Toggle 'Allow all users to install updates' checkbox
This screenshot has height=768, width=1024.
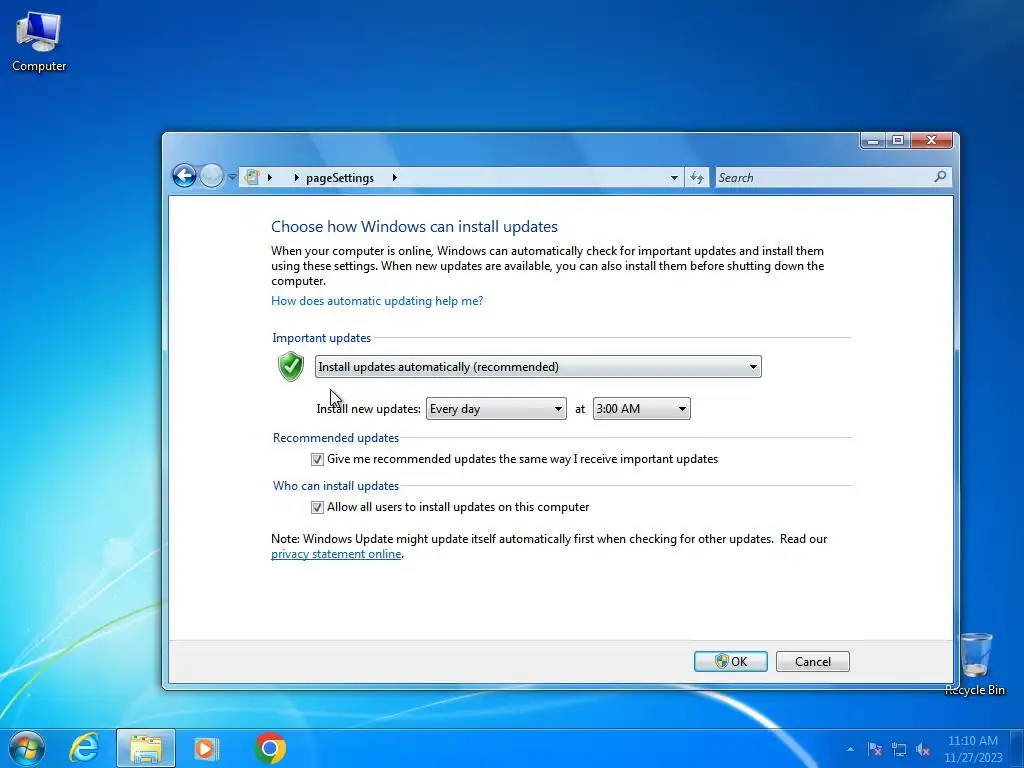tap(317, 507)
